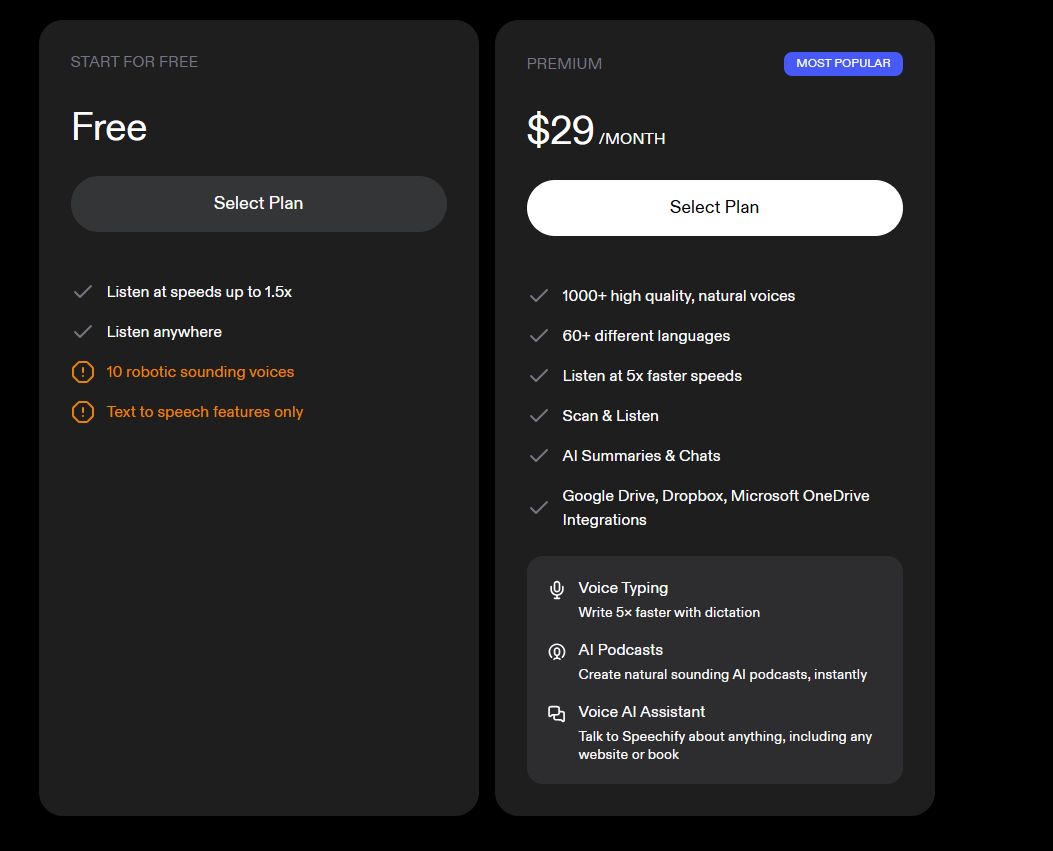This screenshot has height=851, width=1053.
Task: Click the microphone icon beside Voice Typing
Action: click(x=557, y=590)
